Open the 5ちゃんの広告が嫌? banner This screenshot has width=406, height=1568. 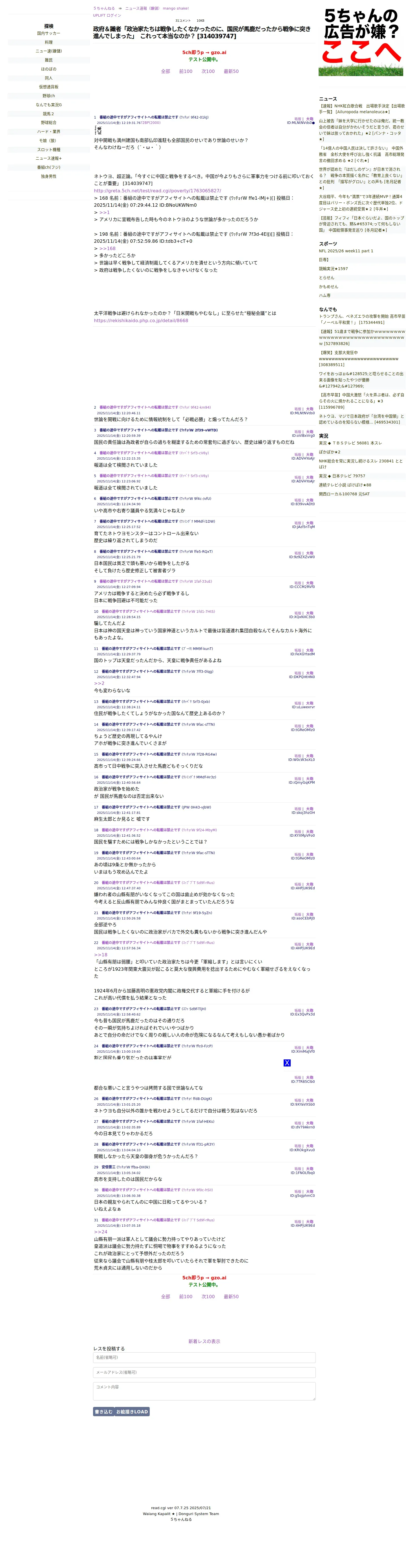[x=360, y=41]
